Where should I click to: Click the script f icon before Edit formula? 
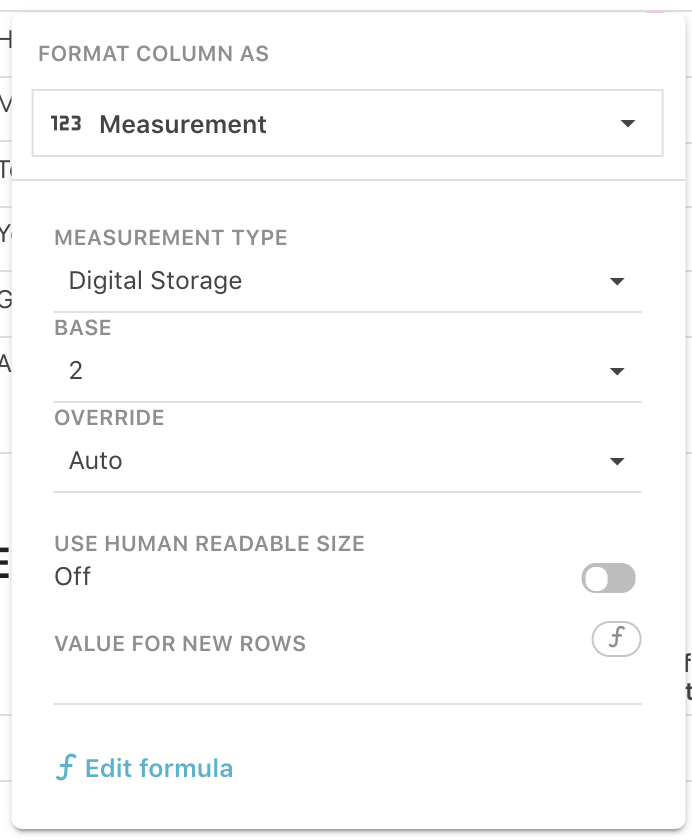65,768
